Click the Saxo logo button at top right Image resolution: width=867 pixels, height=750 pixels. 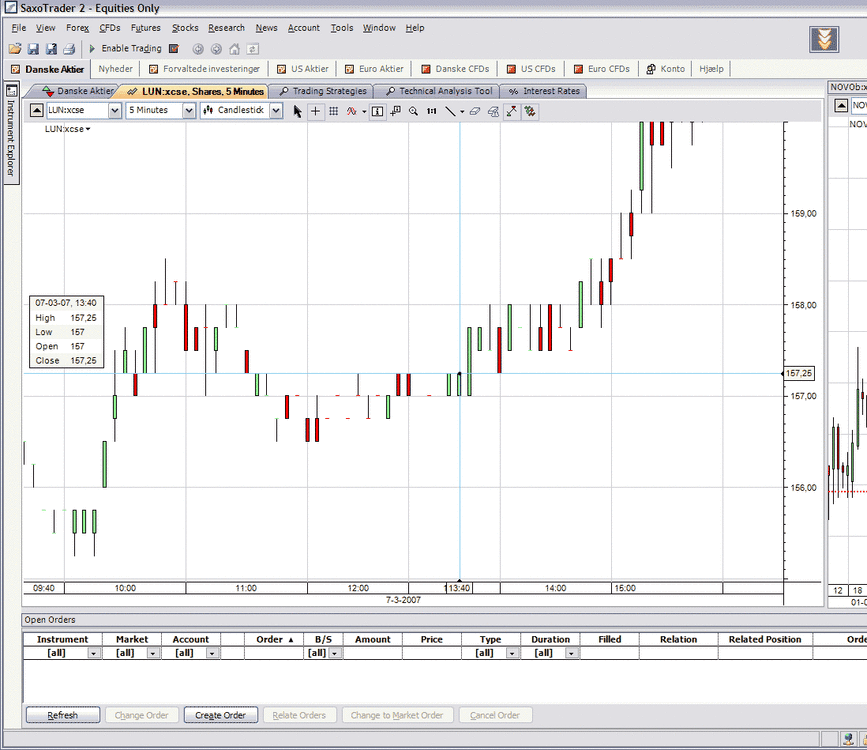pos(824,39)
